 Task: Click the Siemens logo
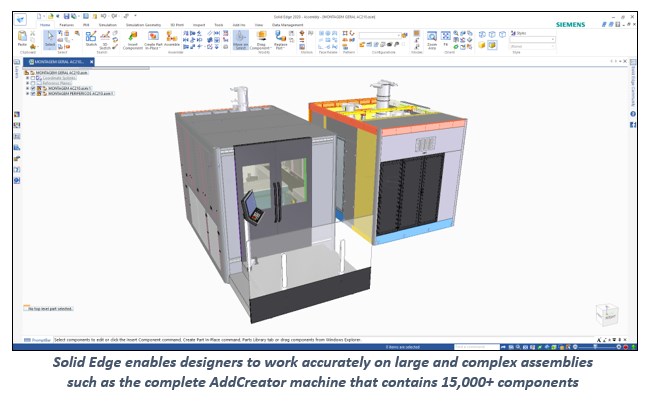570,25
